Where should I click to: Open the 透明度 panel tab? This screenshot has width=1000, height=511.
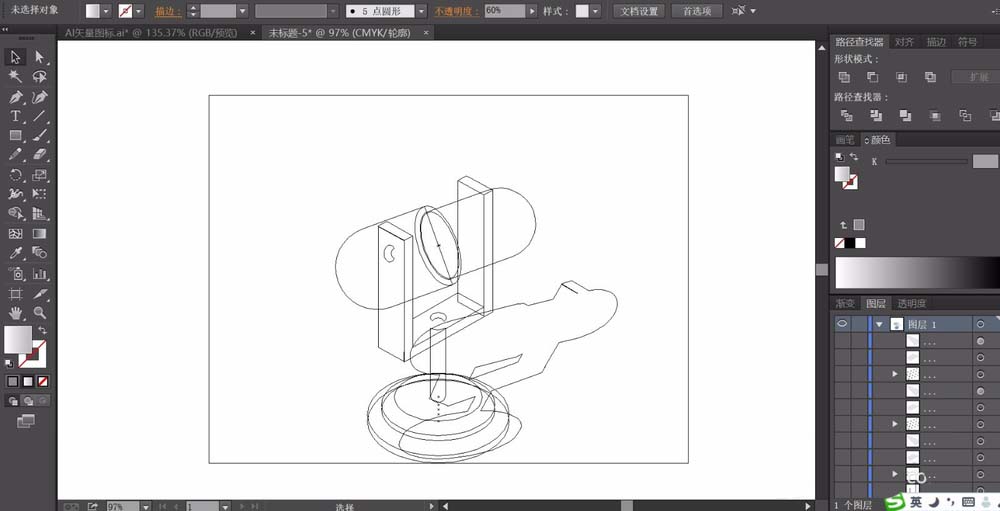911,304
